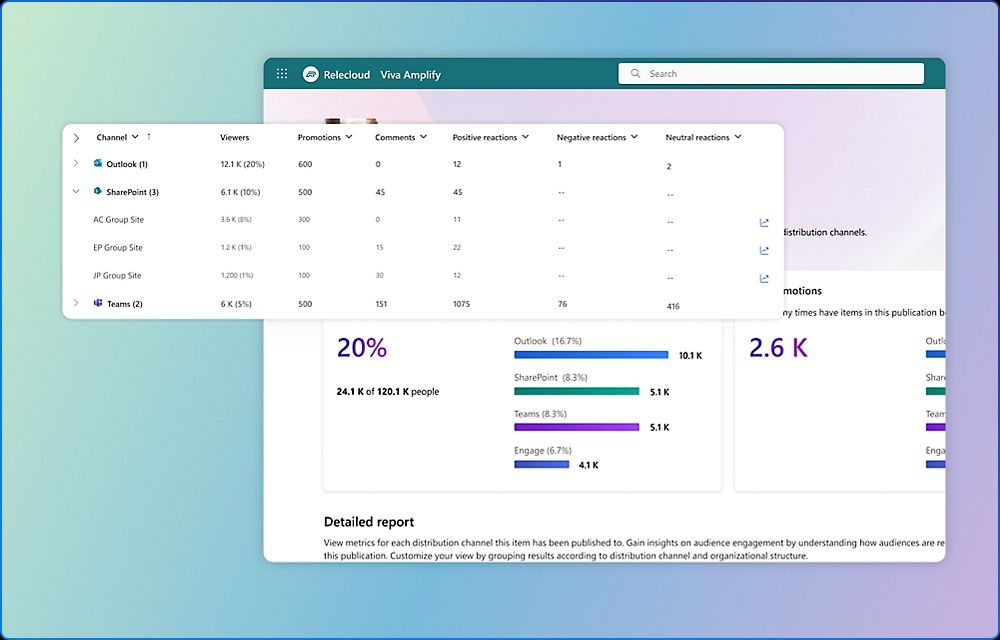Click Teams negative reactions value 76
Viewport: 1000px width, 640px height.
pos(562,303)
